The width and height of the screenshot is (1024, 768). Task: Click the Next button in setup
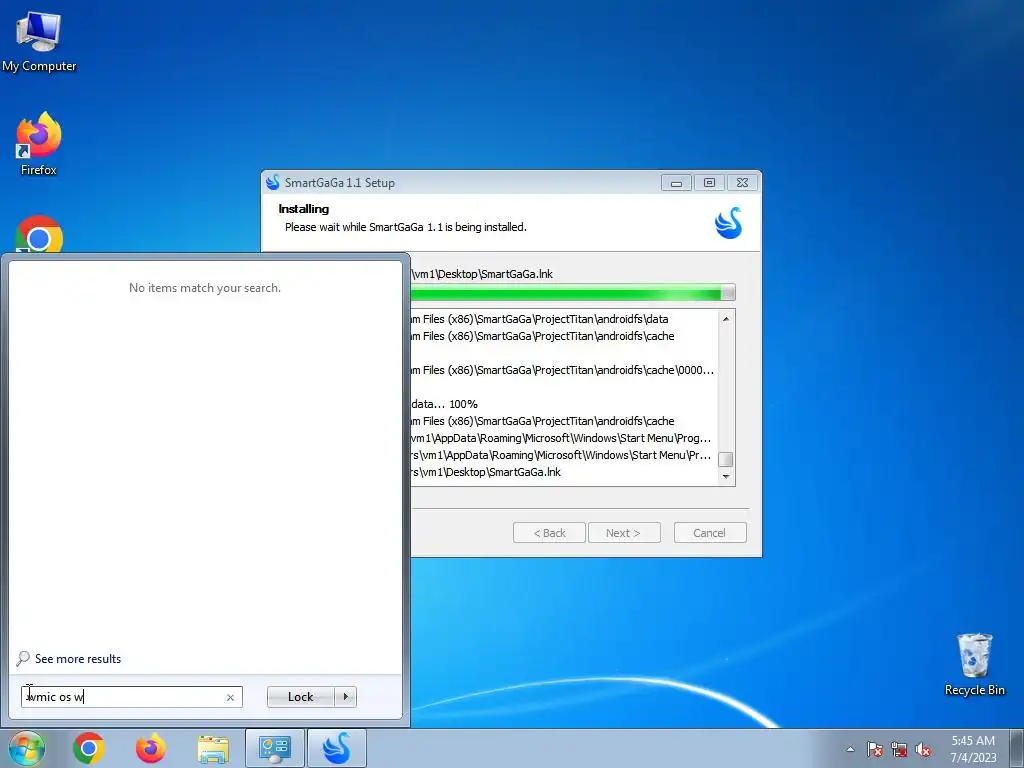click(x=624, y=533)
